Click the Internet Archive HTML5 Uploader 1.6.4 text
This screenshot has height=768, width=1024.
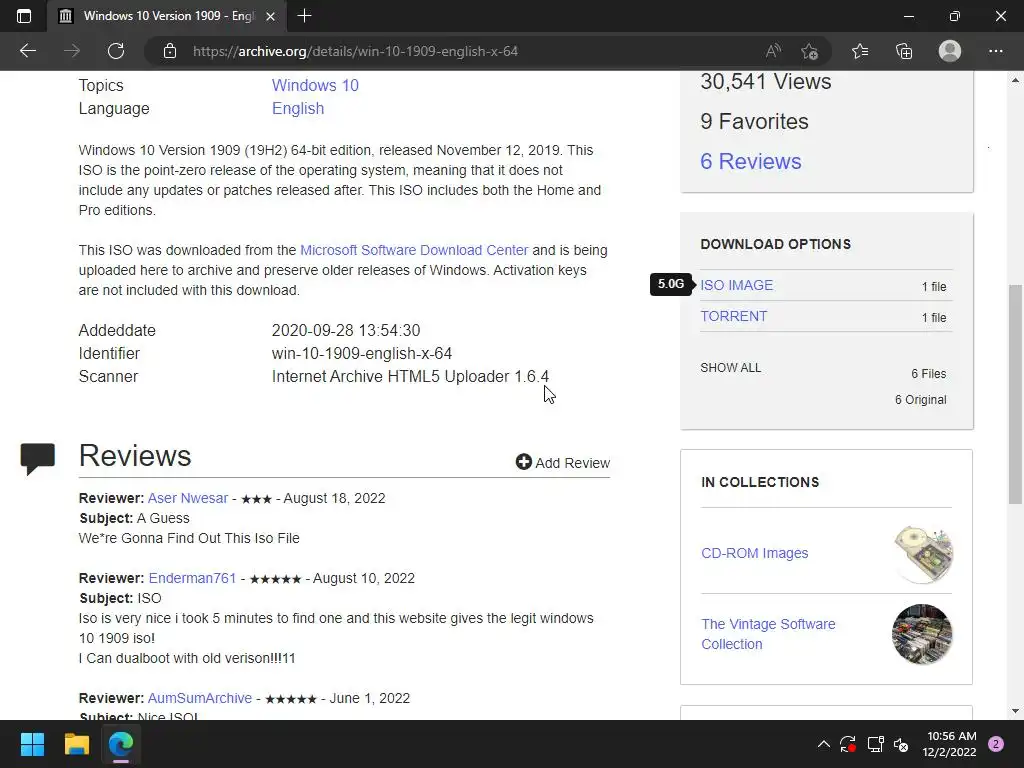tap(410, 377)
